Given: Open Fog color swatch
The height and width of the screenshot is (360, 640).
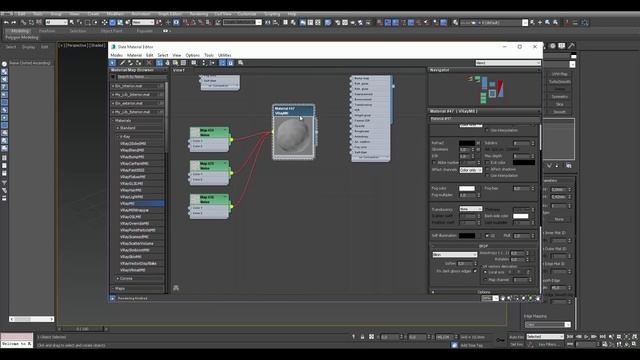Looking at the screenshot, I should tap(467, 188).
